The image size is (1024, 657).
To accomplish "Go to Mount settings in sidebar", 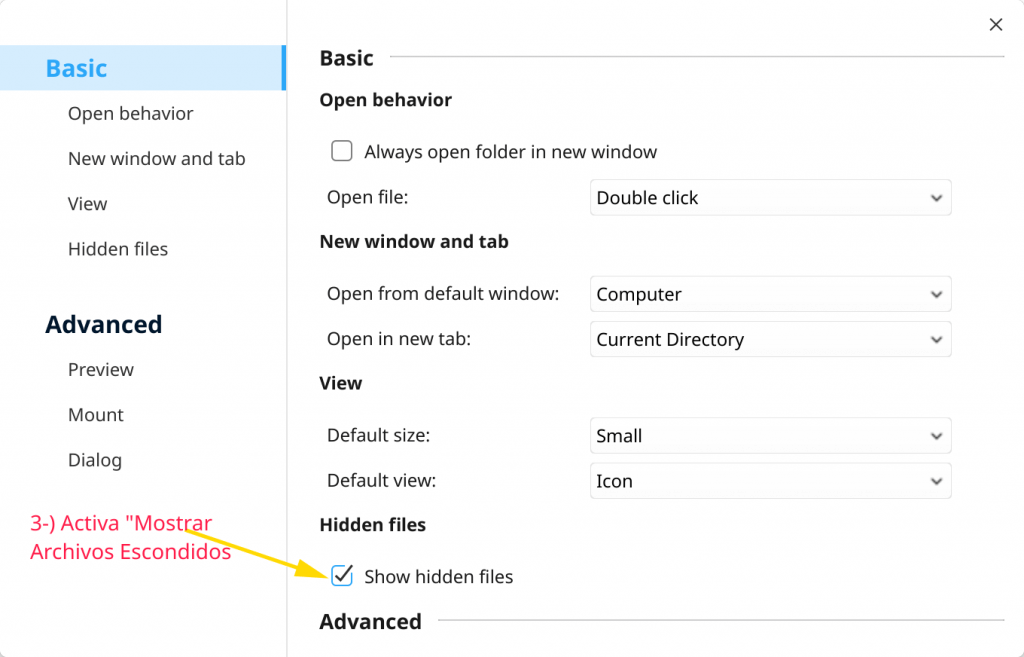I will click(96, 415).
